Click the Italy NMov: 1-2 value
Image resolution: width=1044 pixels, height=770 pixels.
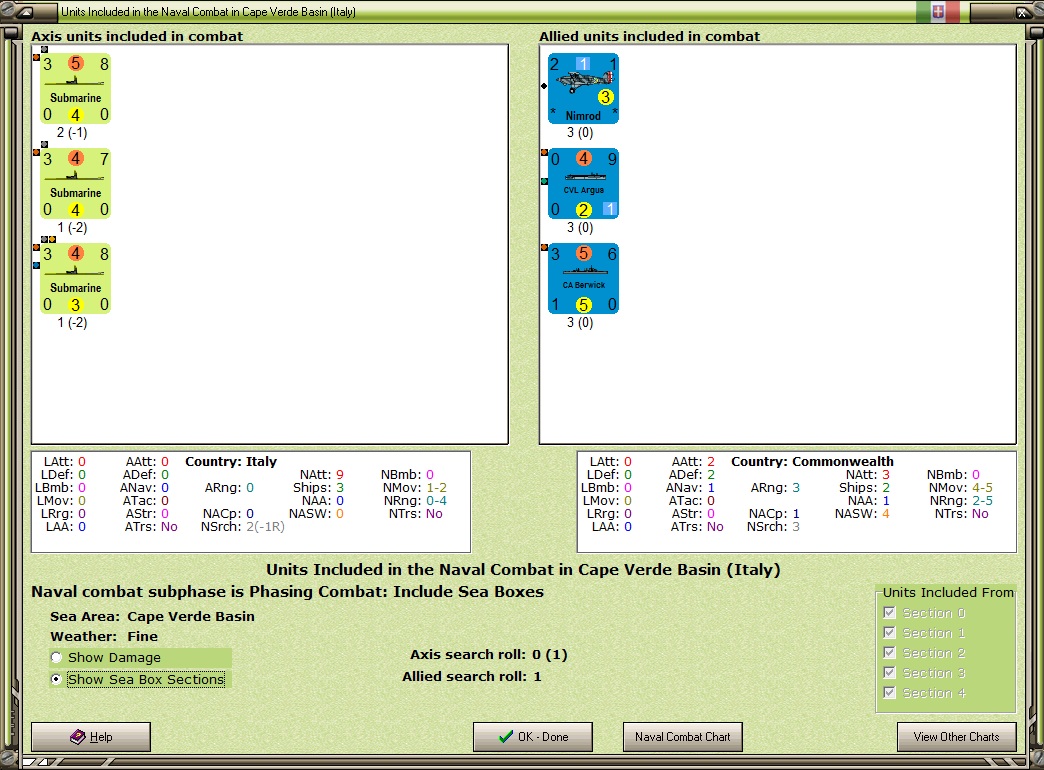(415, 488)
